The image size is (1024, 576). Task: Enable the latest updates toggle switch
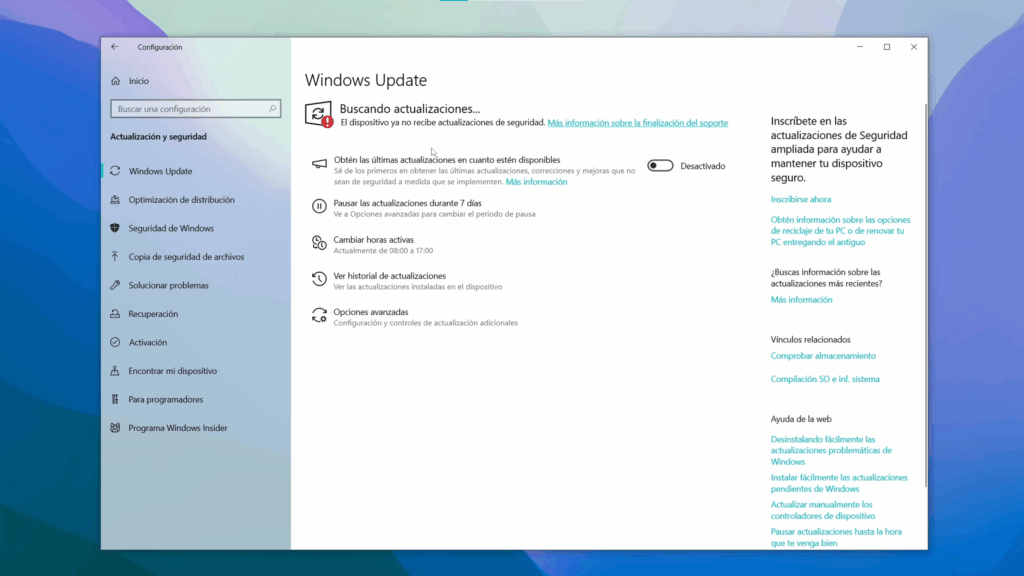pos(660,166)
